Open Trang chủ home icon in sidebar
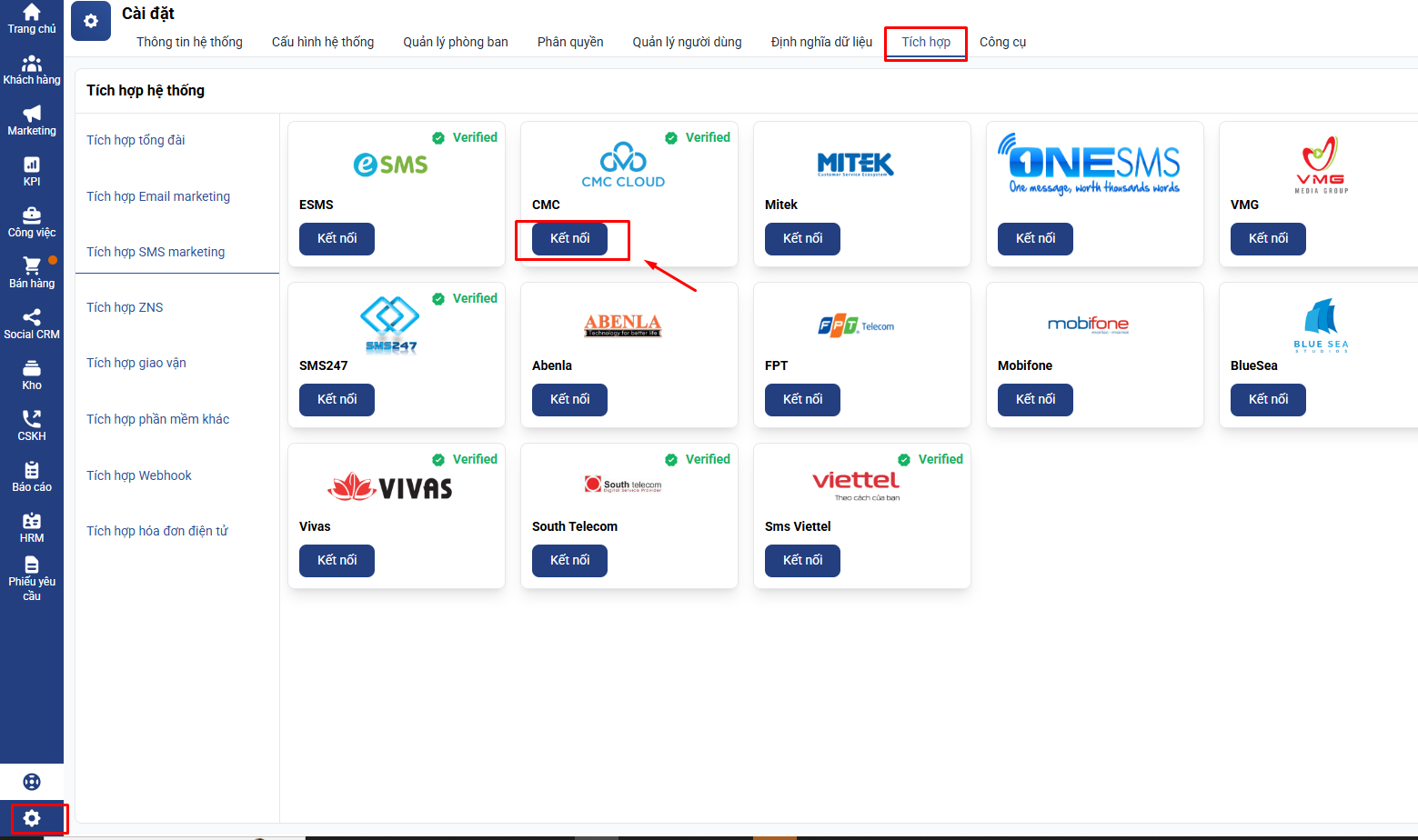 32,13
